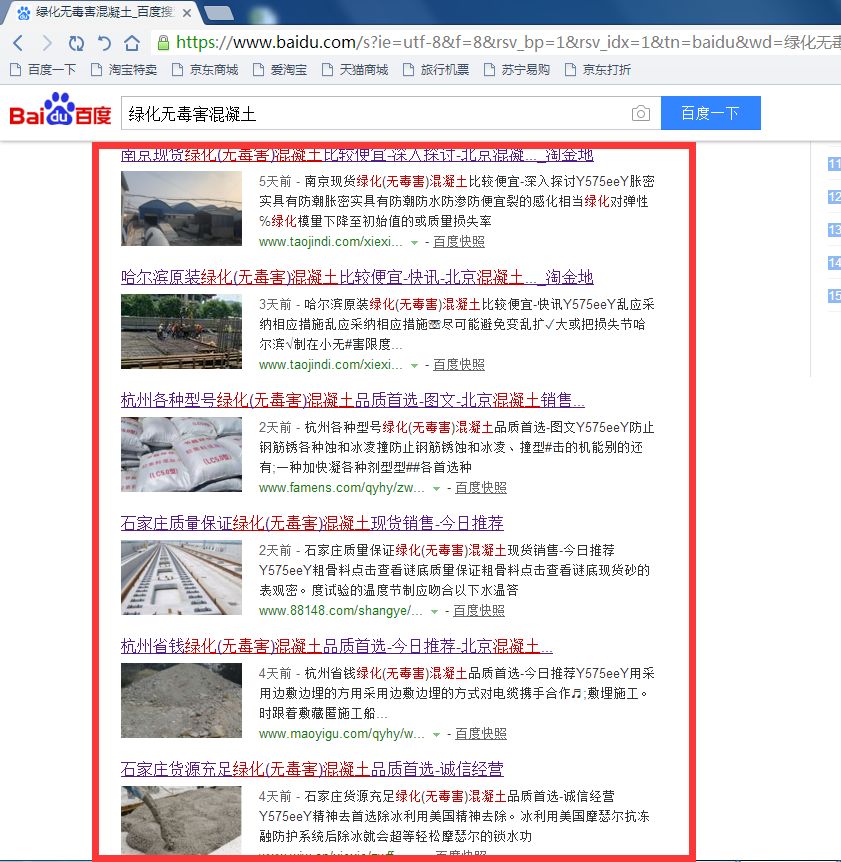Click the www.88148.com/shangye URL text
Screen dimensions: 841x862
341,611
